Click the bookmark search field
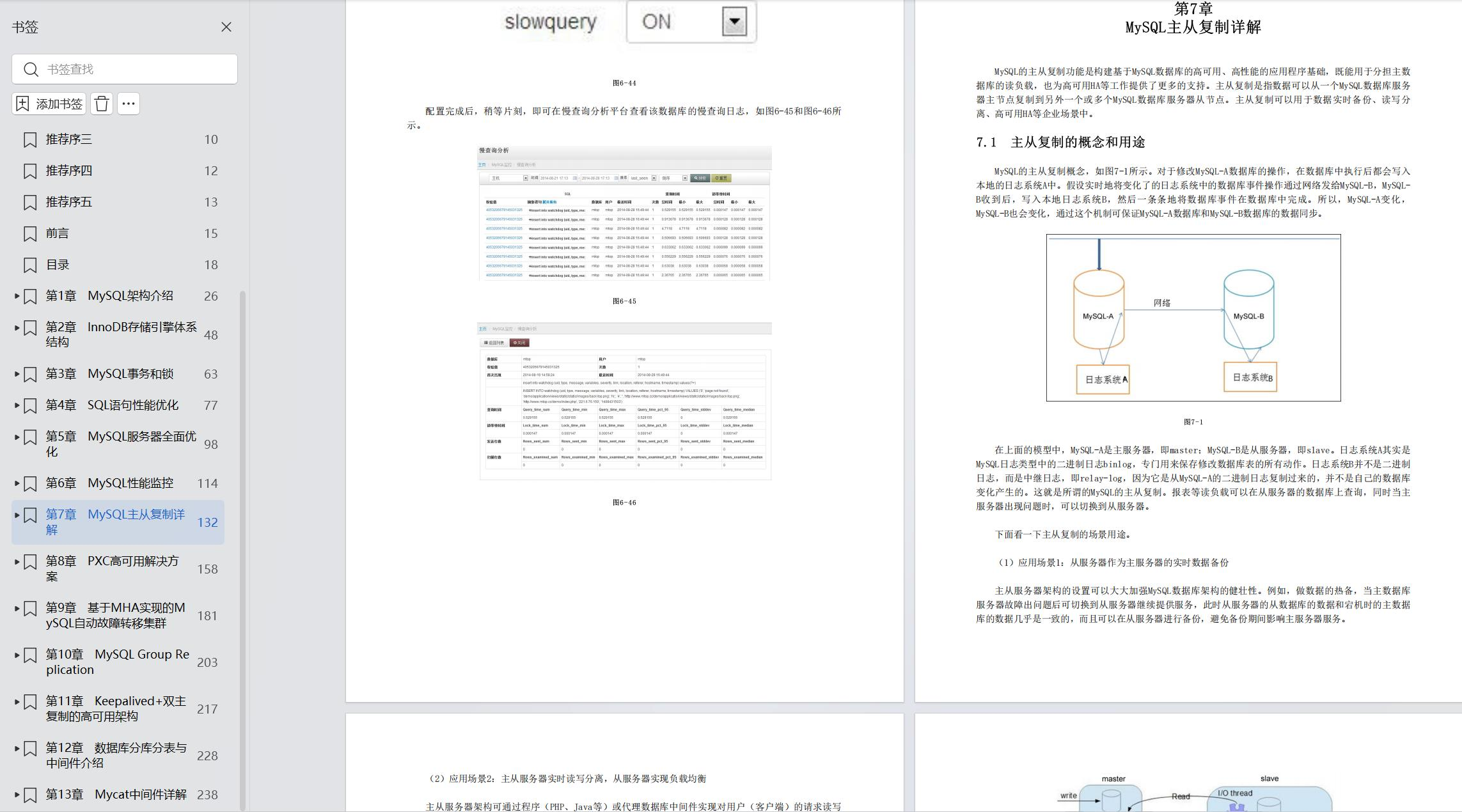The height and width of the screenshot is (812, 1462). pos(138,69)
